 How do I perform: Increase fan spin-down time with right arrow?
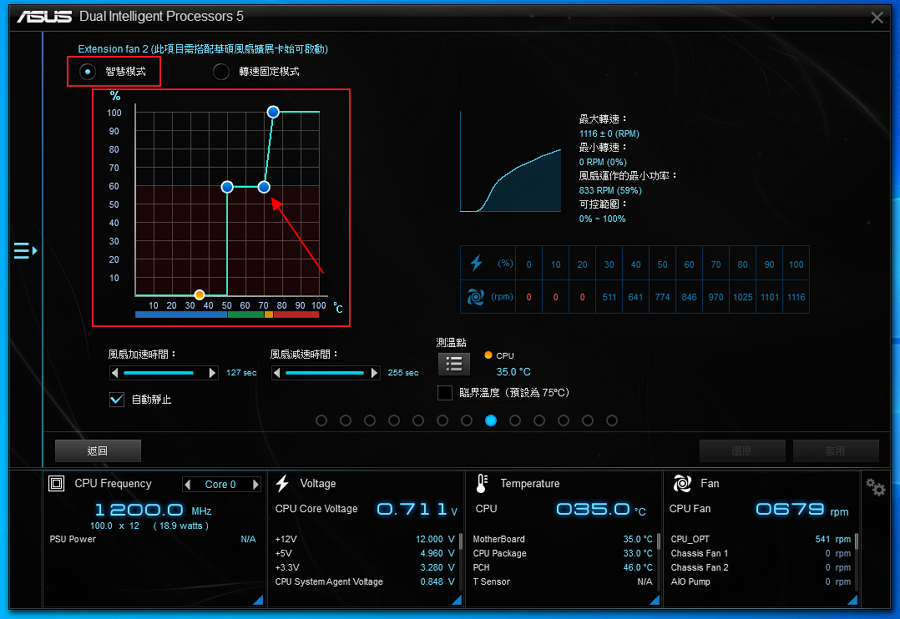[x=374, y=373]
